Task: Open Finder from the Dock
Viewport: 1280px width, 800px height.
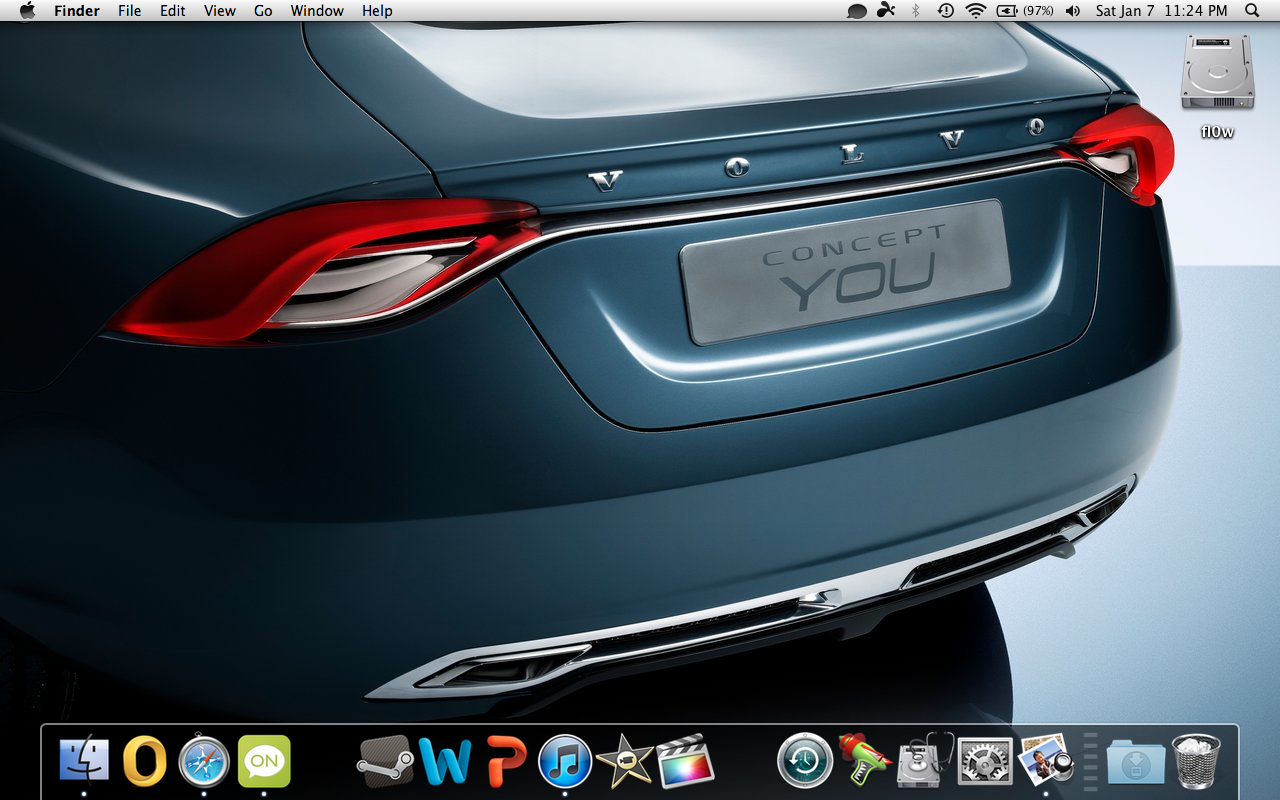Action: (x=85, y=761)
